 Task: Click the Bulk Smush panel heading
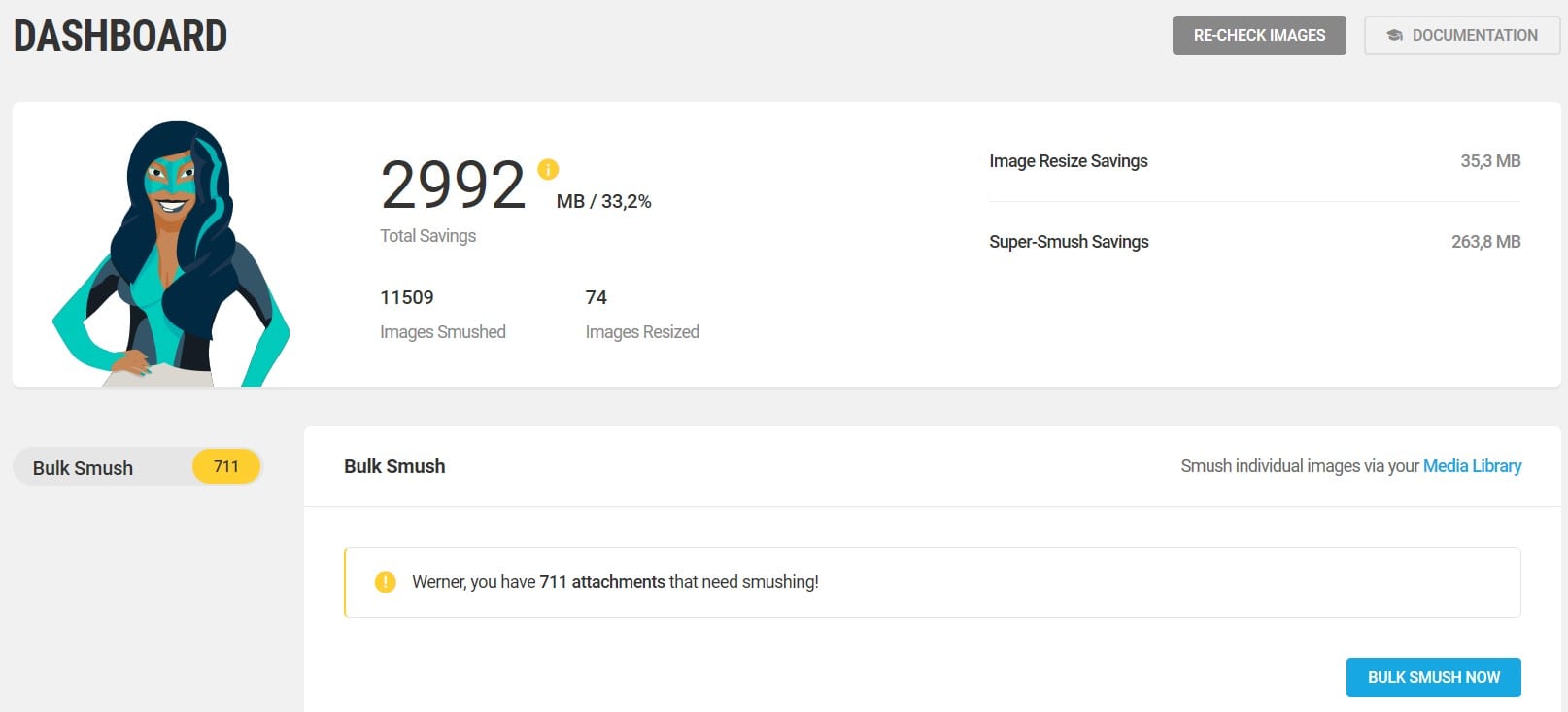pos(394,466)
